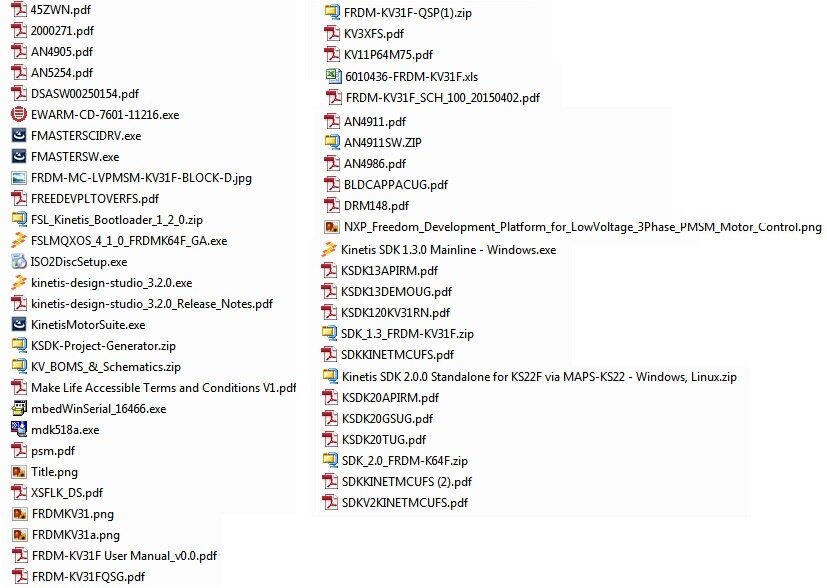
Task: Select file name SDKKINETMCUFS (2).pdf
Action: point(407,482)
